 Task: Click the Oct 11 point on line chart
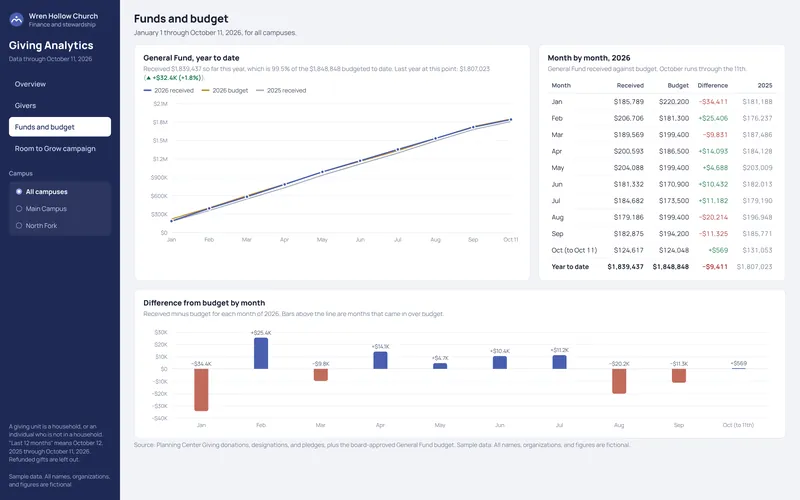tap(511, 120)
